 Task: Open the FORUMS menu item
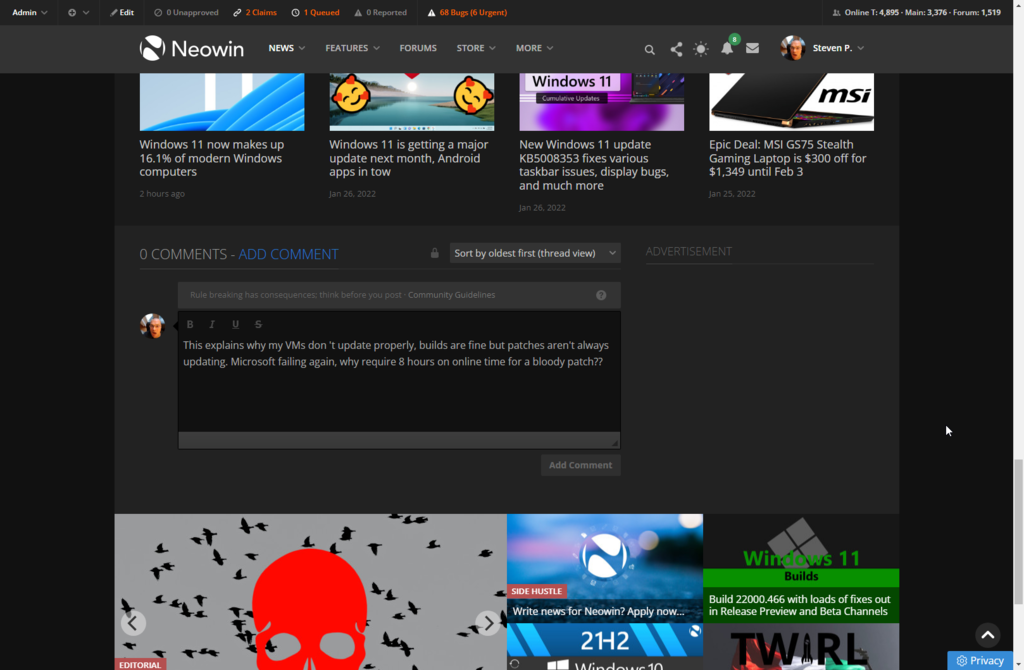tap(418, 48)
